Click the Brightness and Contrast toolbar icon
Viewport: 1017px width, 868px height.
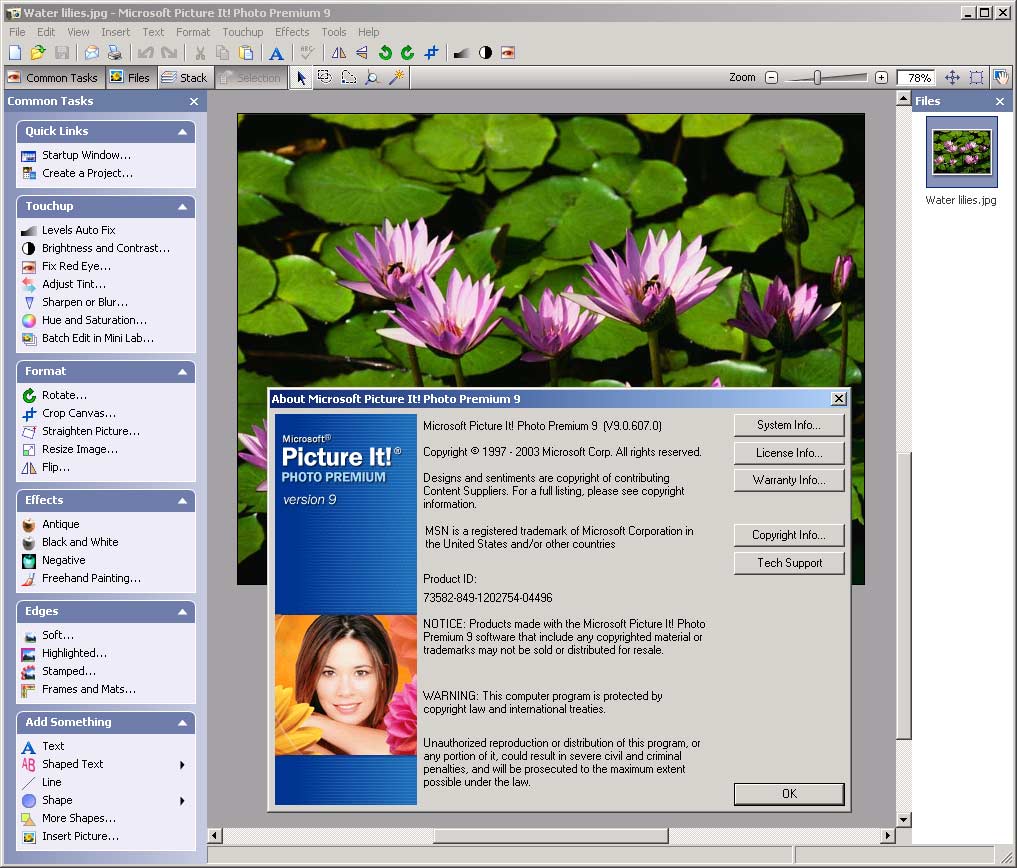click(485, 53)
